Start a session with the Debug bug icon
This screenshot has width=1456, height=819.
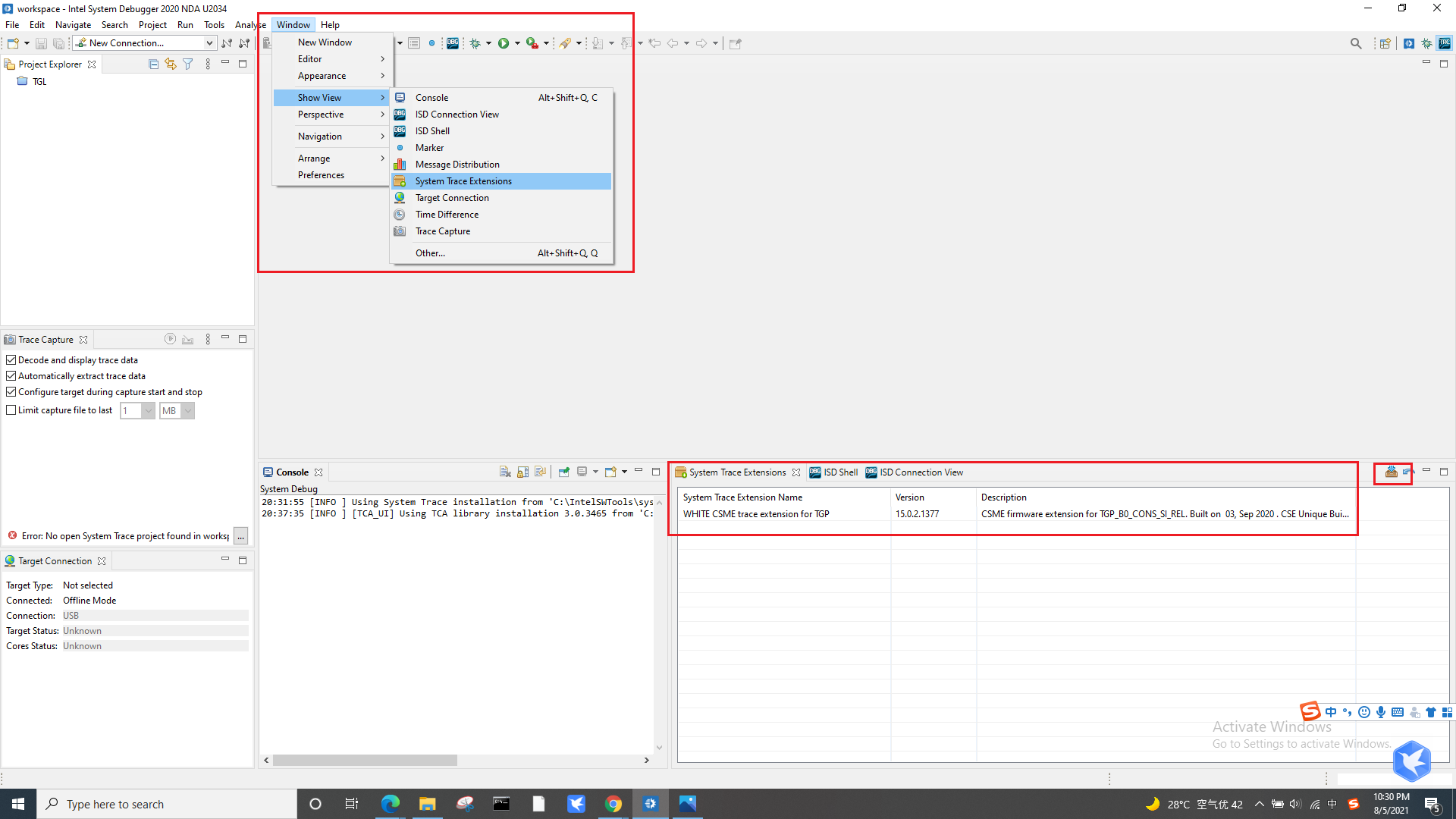coord(475,43)
